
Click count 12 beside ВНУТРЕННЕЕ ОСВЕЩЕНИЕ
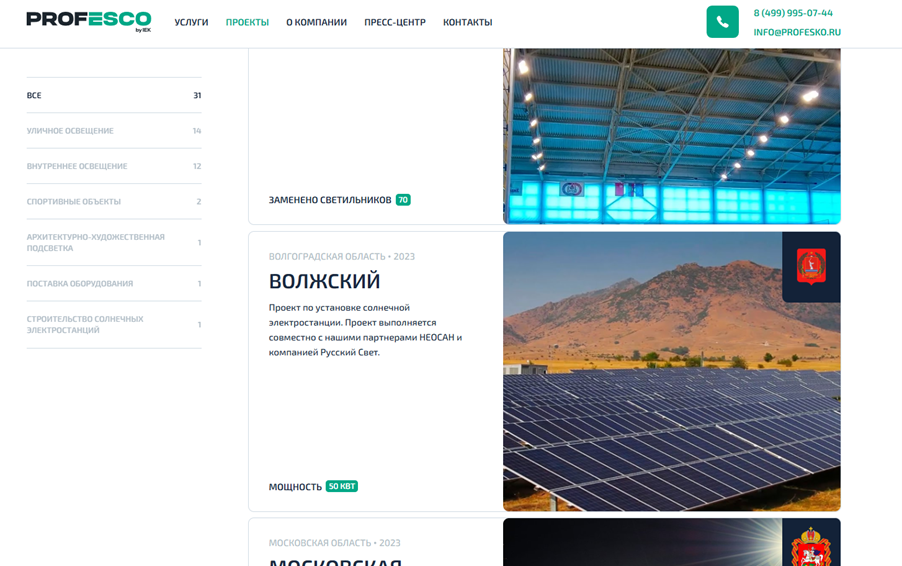tap(197, 166)
